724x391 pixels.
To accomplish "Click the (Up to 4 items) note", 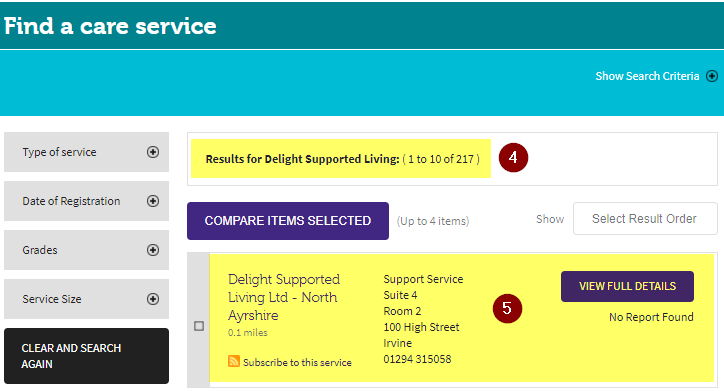I will pos(433,221).
